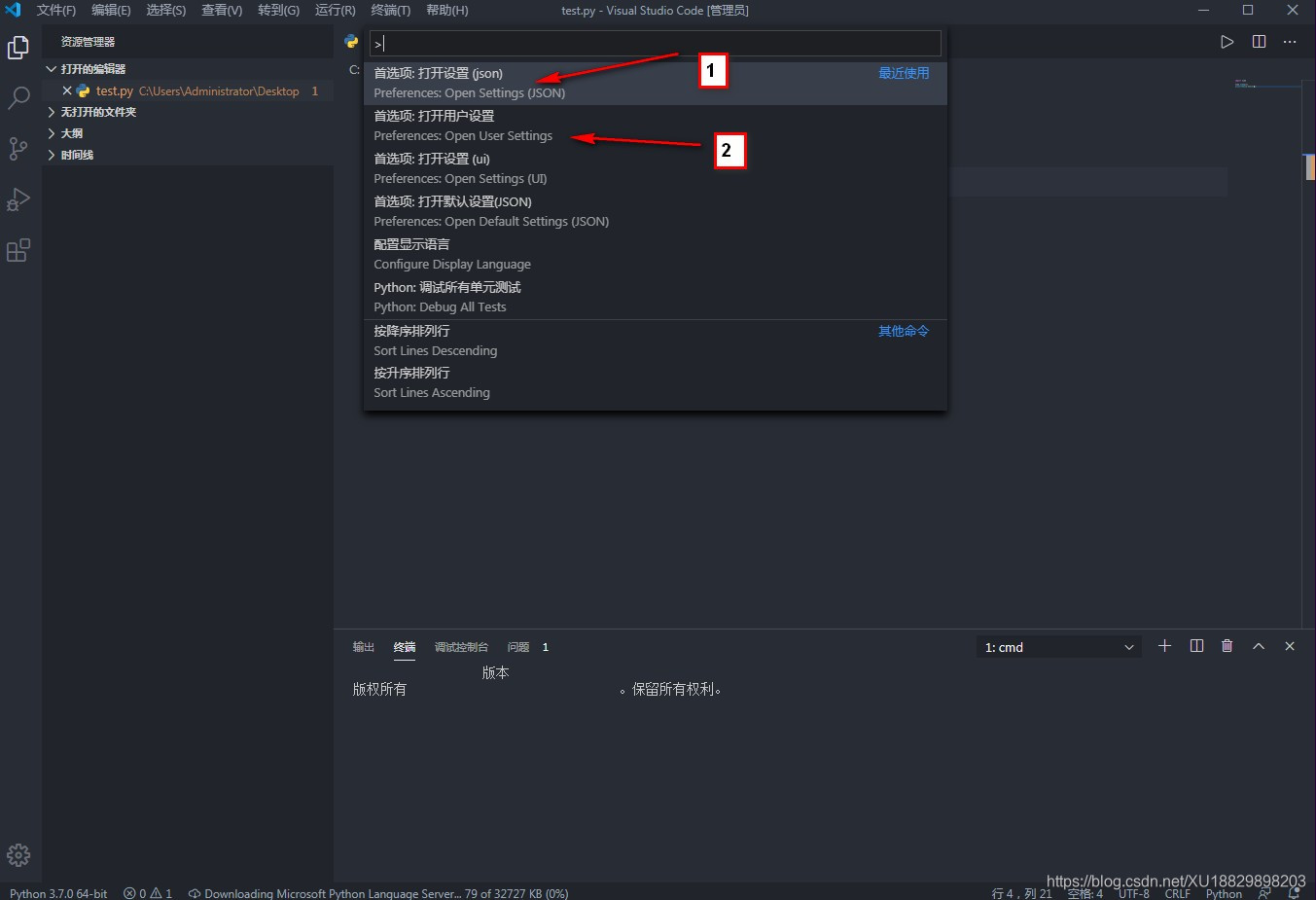The image size is (1316, 900).
Task: Close test.py in open editors list
Action: point(67,90)
